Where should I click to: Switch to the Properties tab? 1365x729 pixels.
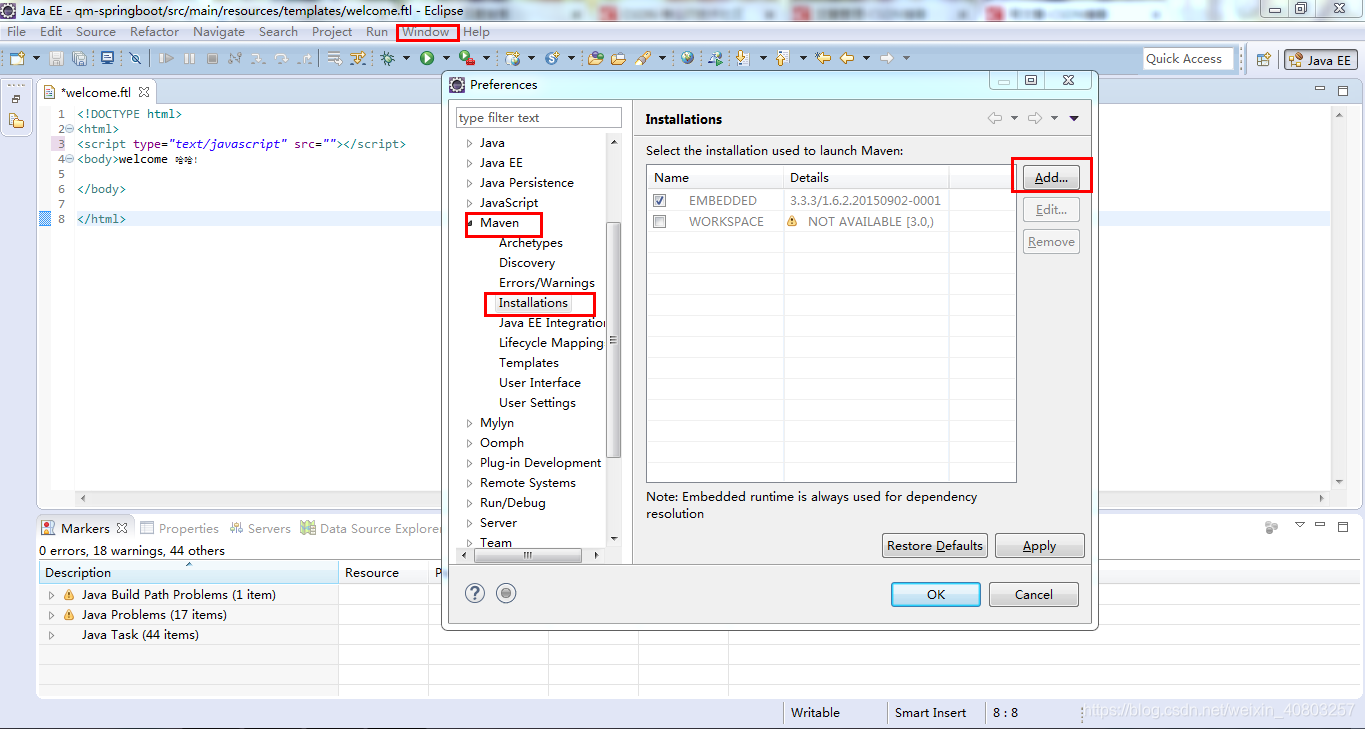[x=180, y=528]
